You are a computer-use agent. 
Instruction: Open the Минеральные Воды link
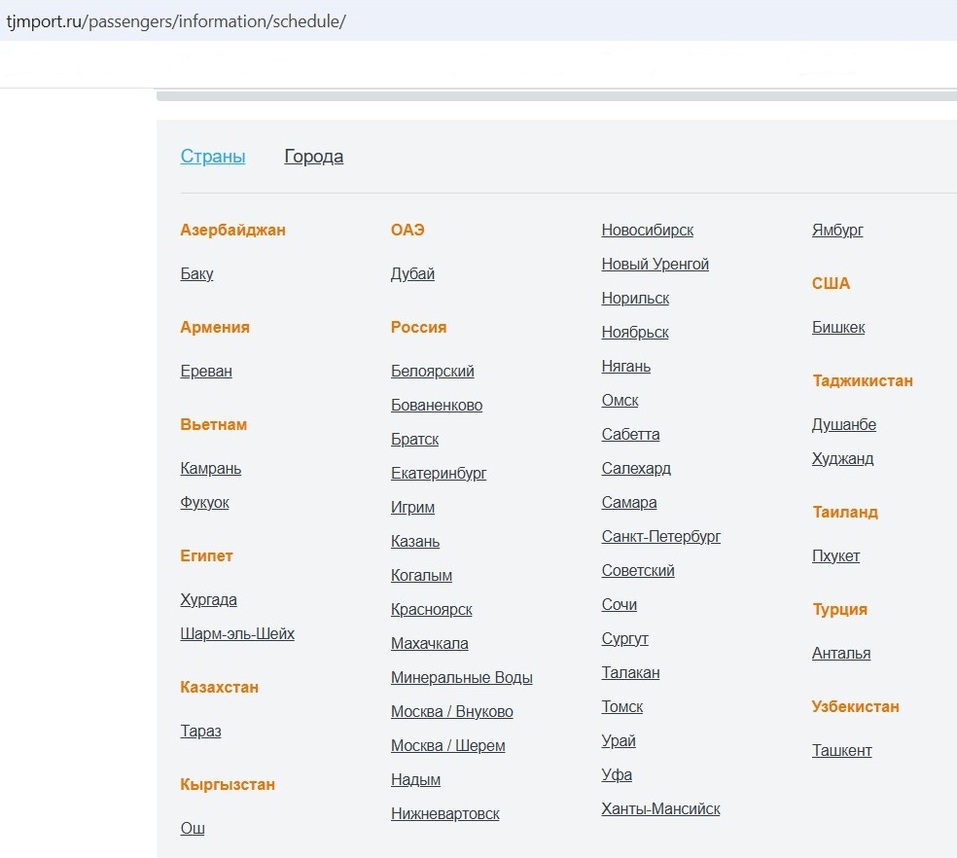(x=461, y=677)
